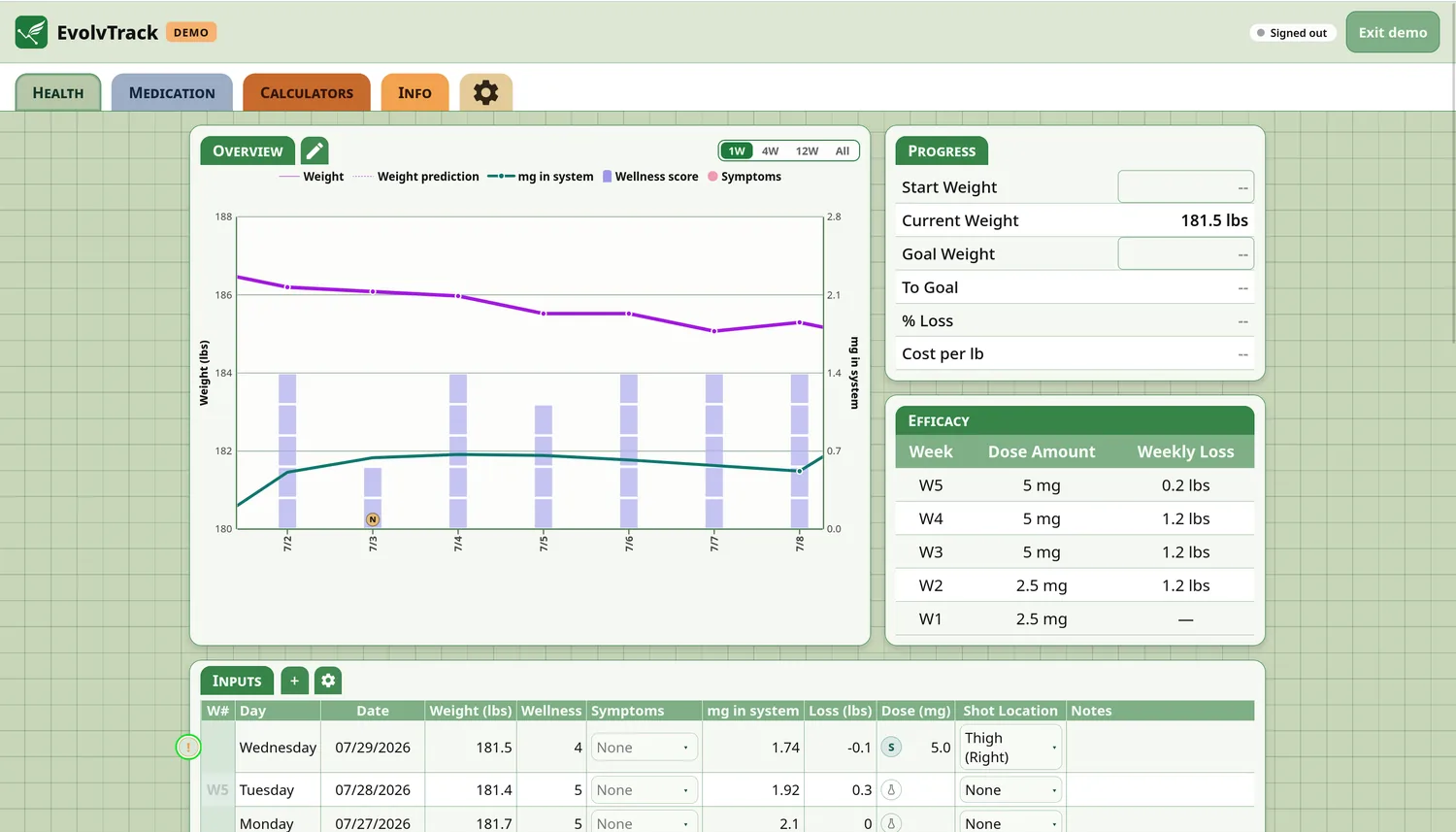
Task: Click the Exit demo button
Action: 1392,32
